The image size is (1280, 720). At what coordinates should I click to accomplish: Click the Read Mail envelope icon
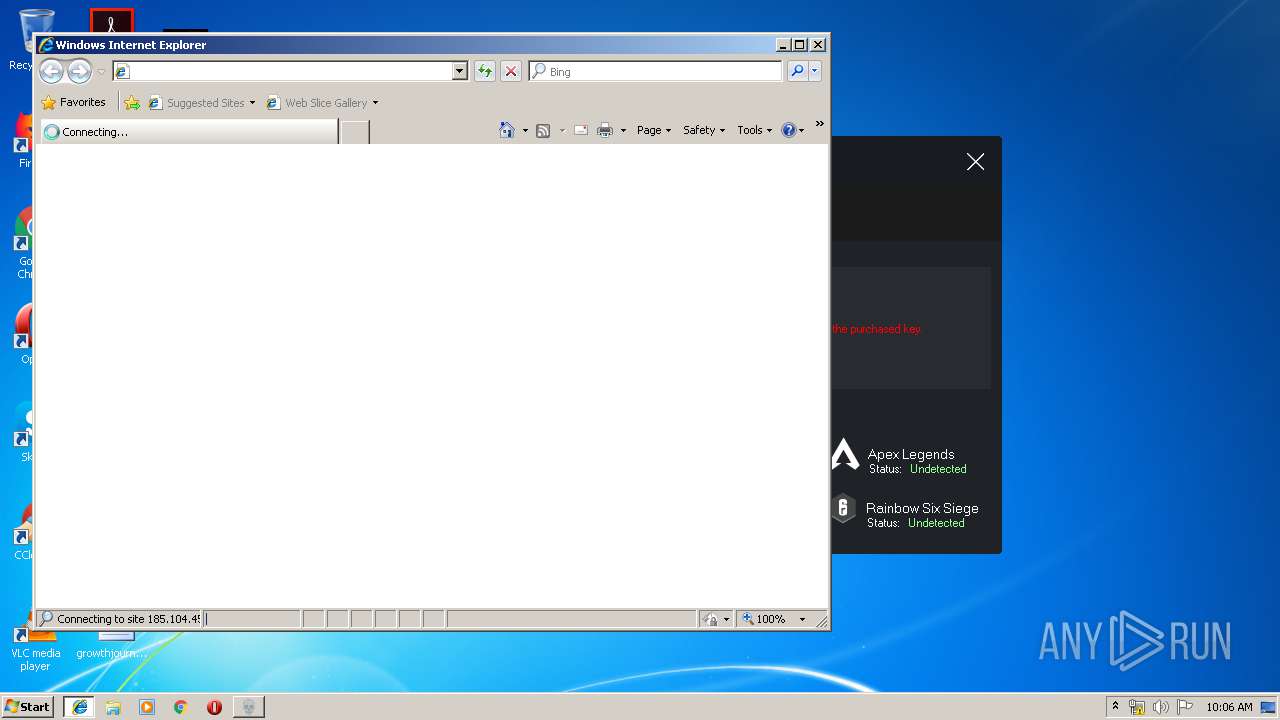[x=581, y=130]
